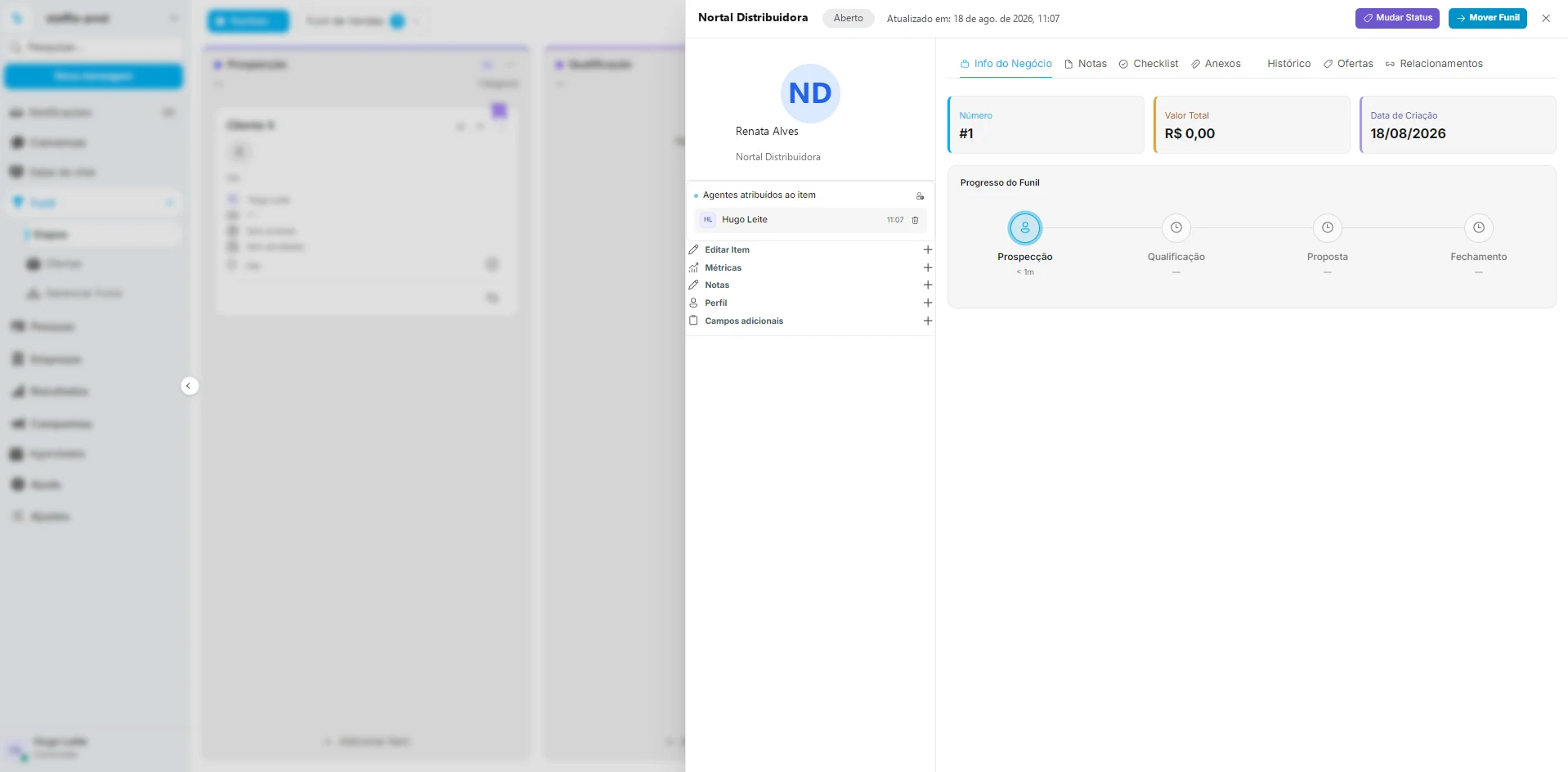The width and height of the screenshot is (1568, 772).
Task: Click the Atualizado em timestamp in the header
Action: (x=973, y=19)
